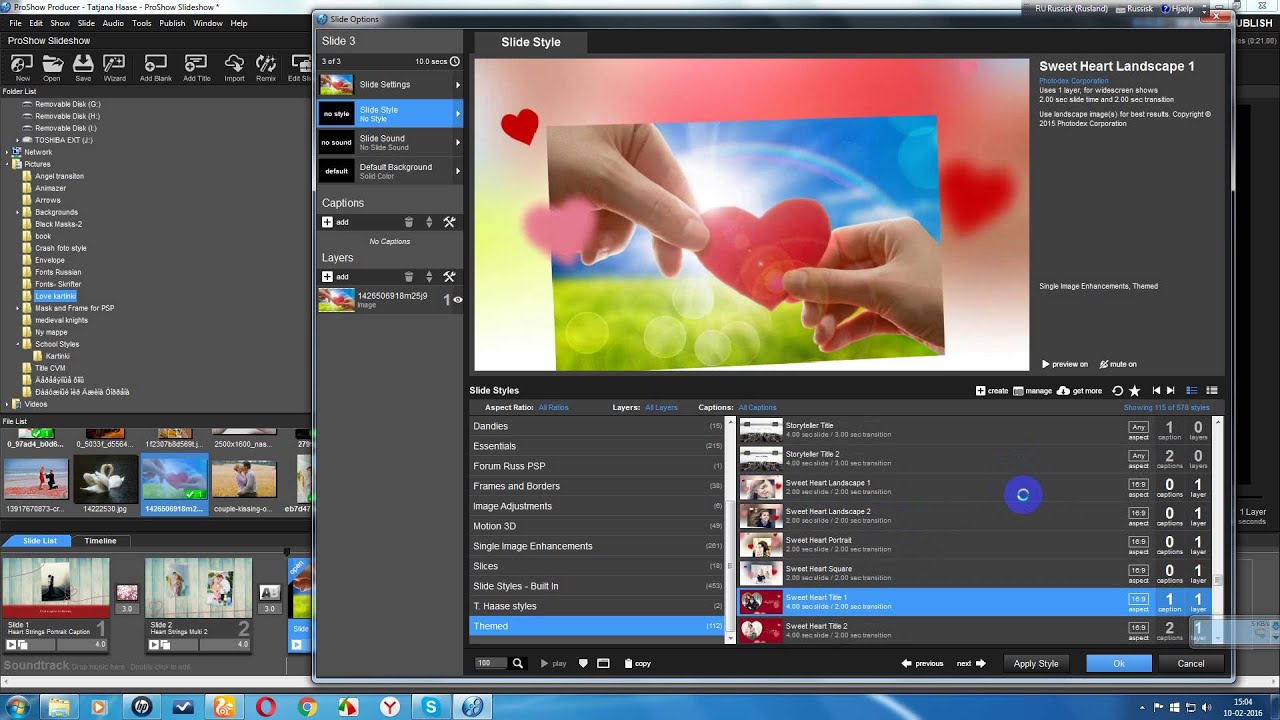Go to previous slide

pyautogui.click(x=922, y=663)
